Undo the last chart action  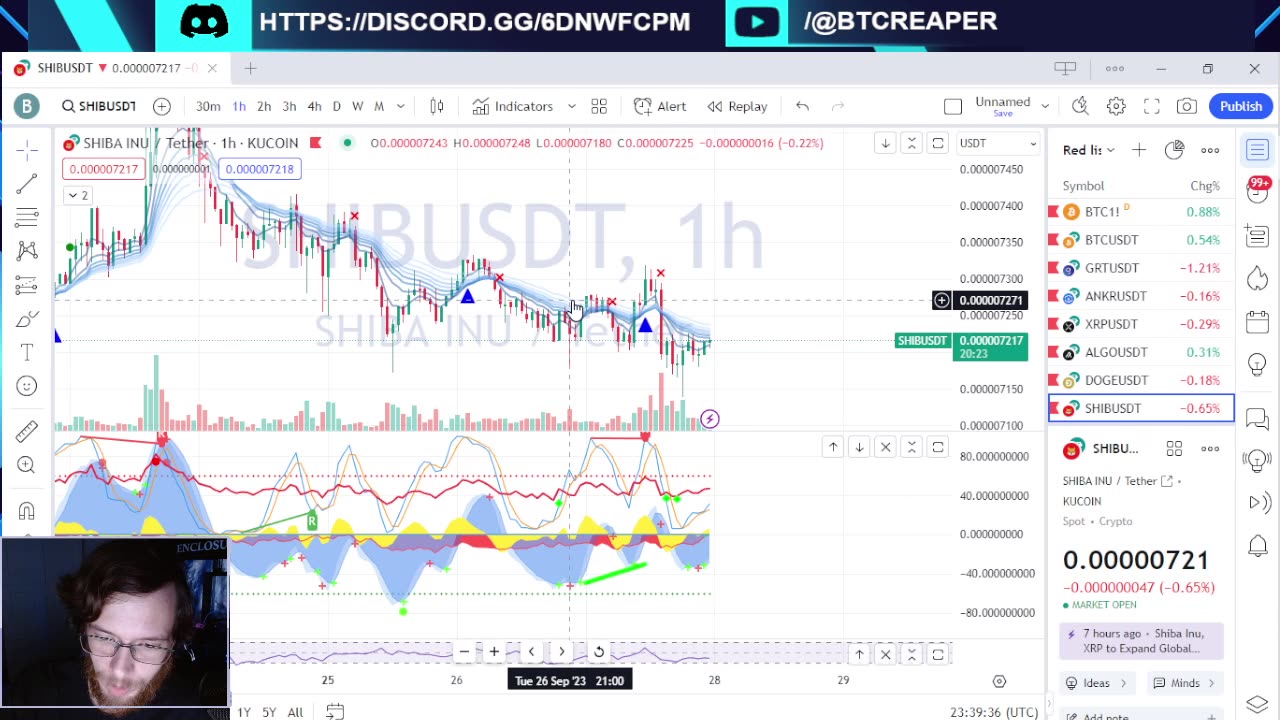(x=802, y=106)
